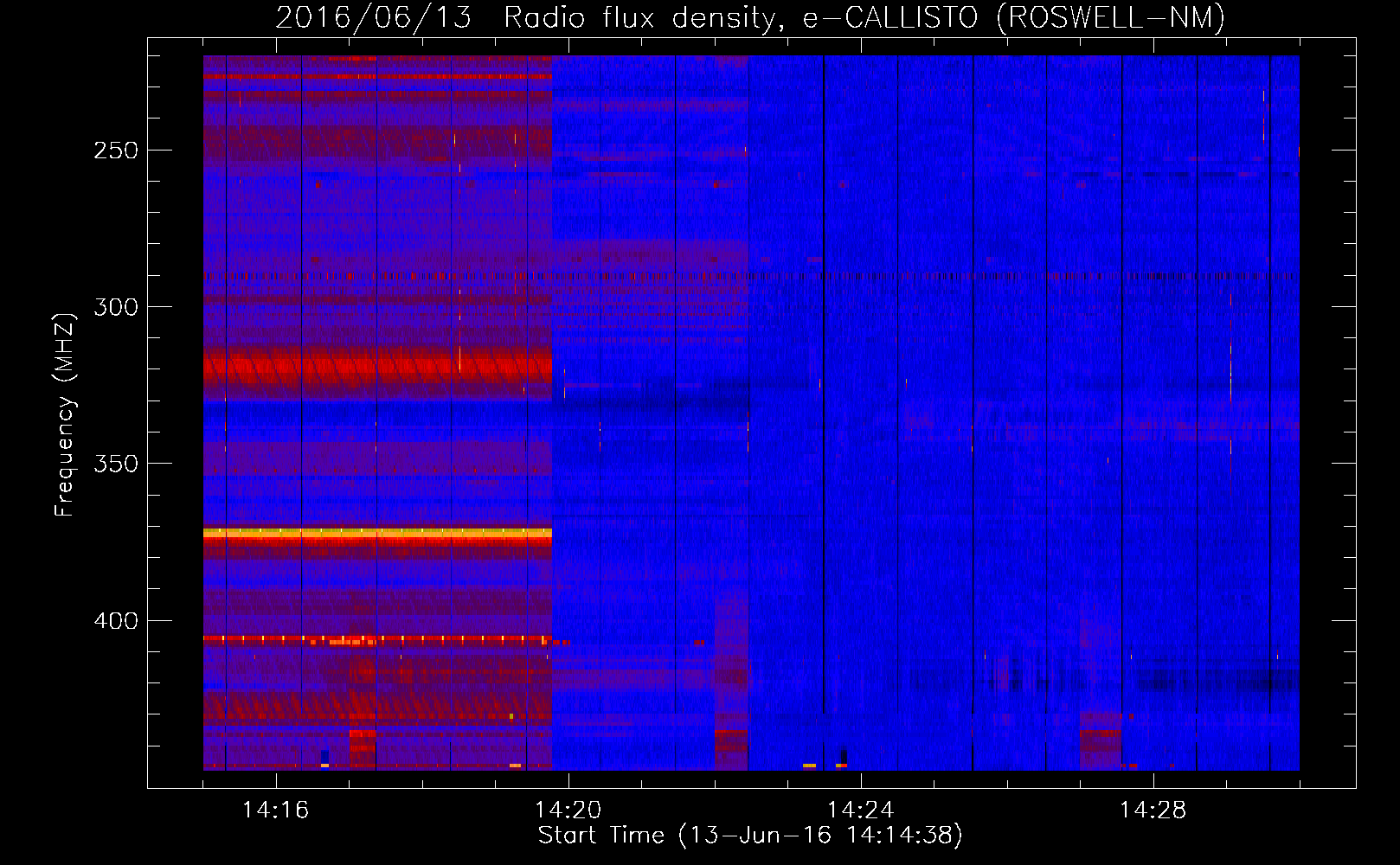1400x865 pixels.
Task: Click the bright yellow emission band near 373 MHz
Action: 377,534
